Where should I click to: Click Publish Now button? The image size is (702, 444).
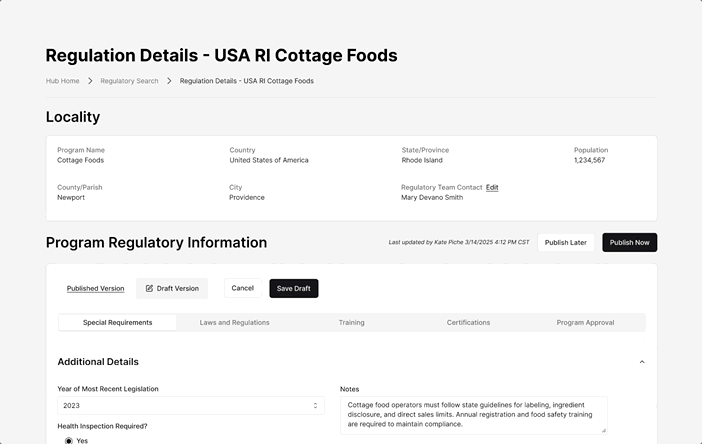click(x=629, y=242)
